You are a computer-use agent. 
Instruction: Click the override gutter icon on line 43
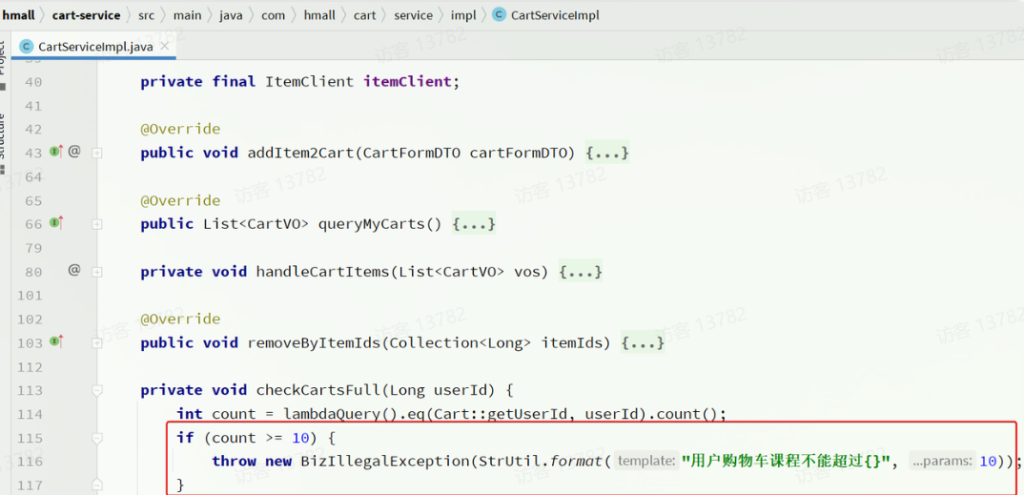[56, 152]
